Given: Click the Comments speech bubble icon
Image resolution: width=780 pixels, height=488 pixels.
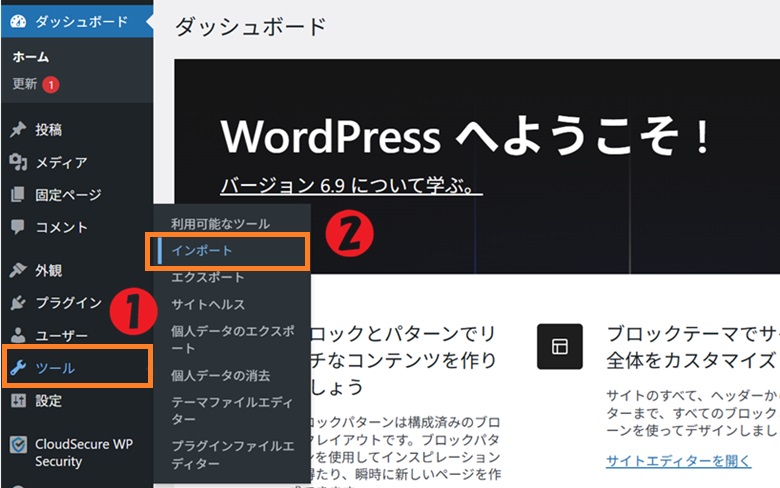Looking at the screenshot, I should click(18, 227).
